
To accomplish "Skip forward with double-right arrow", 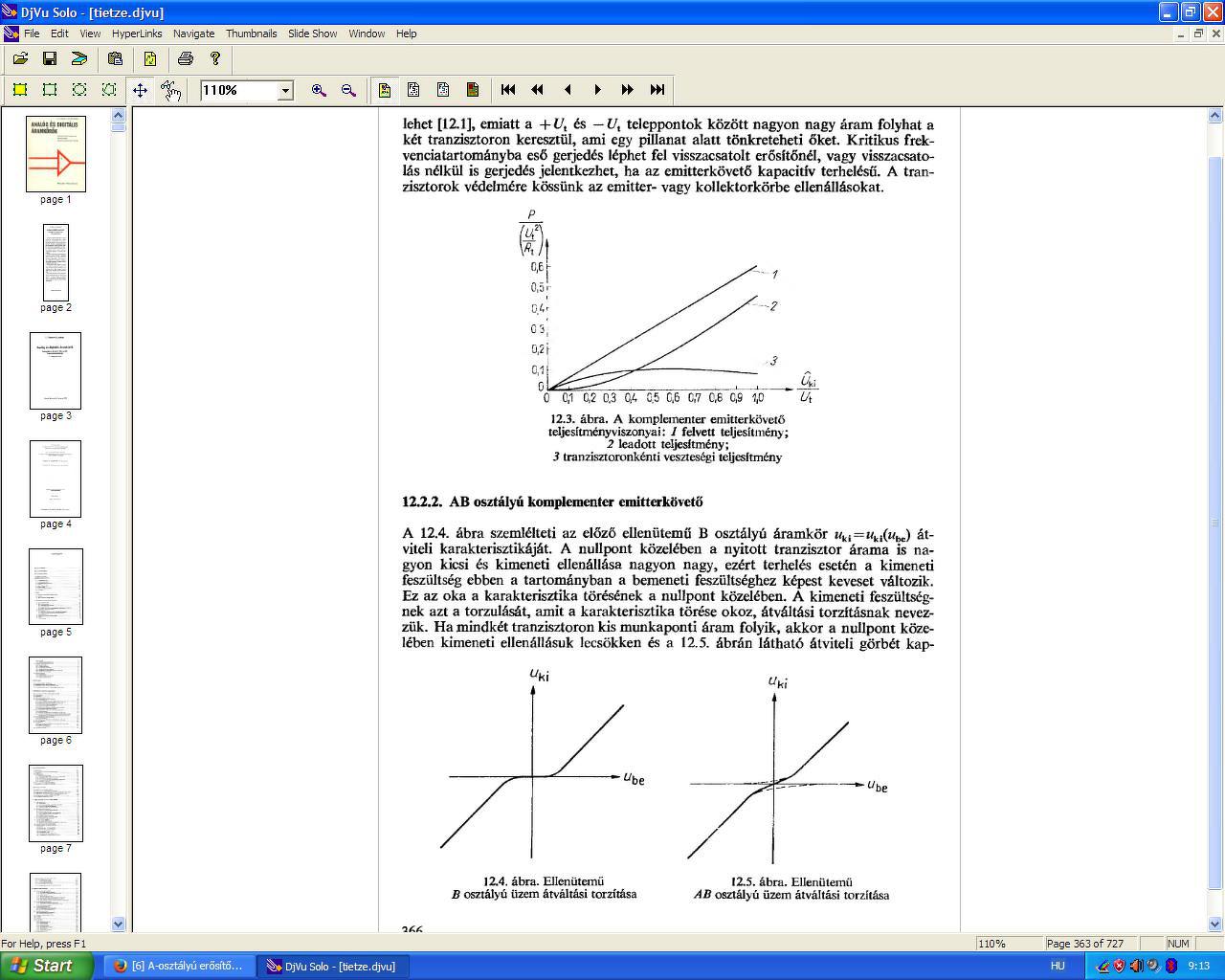I will point(628,90).
